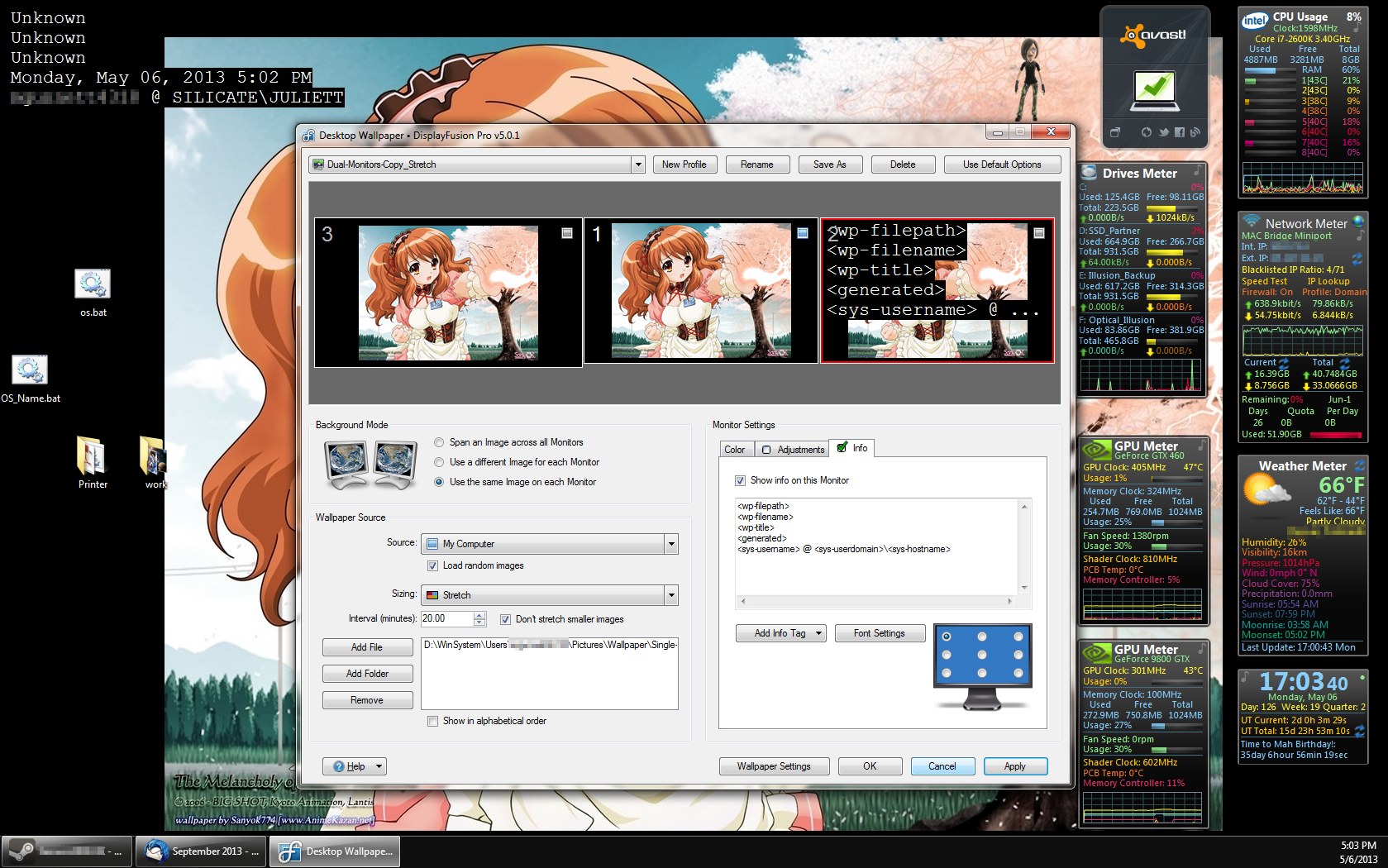
Task: Toggle Don't stretch smaller images checkbox
Action: 505,619
